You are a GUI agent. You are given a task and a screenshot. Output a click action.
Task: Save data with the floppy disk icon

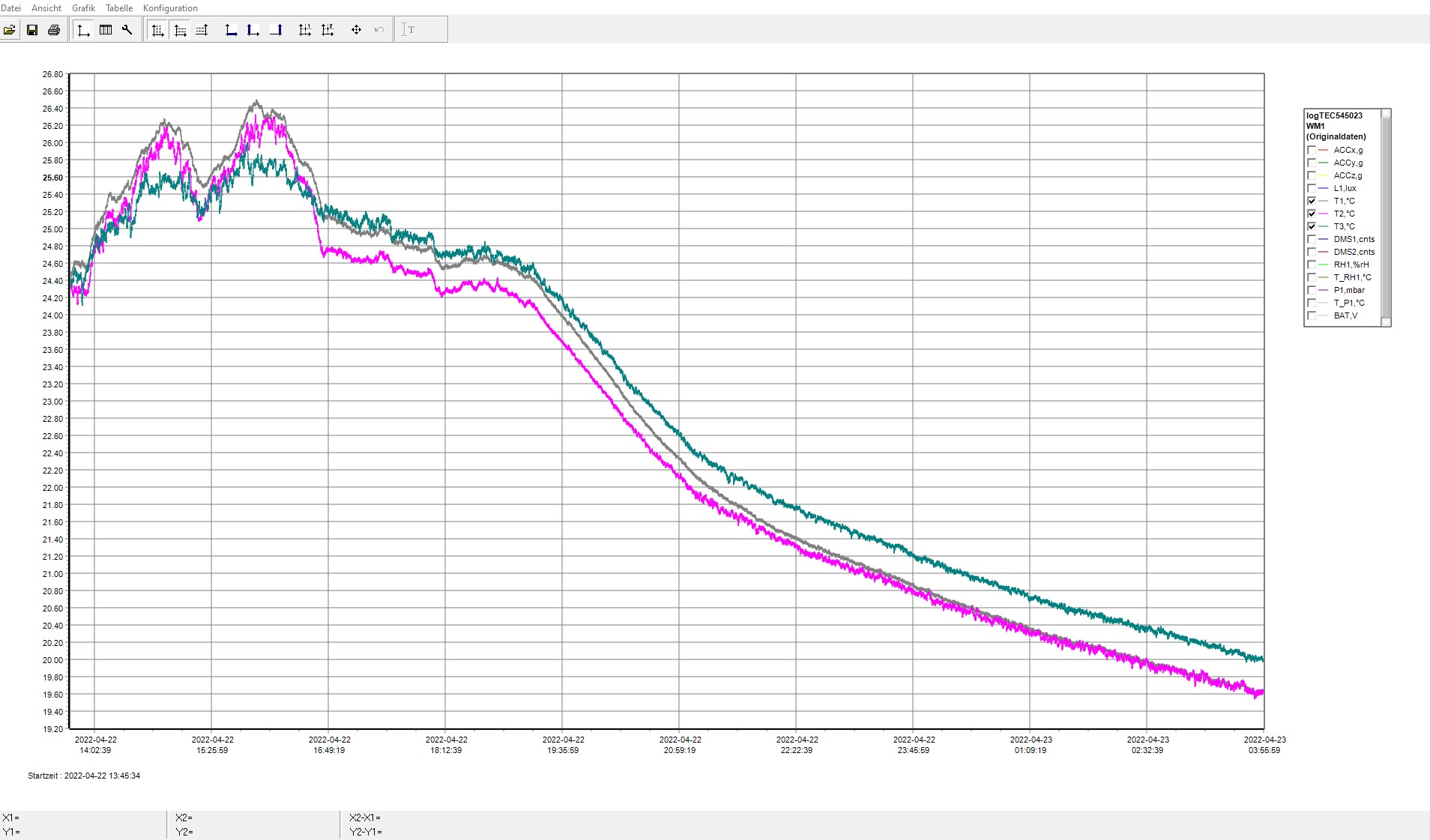coord(32,30)
